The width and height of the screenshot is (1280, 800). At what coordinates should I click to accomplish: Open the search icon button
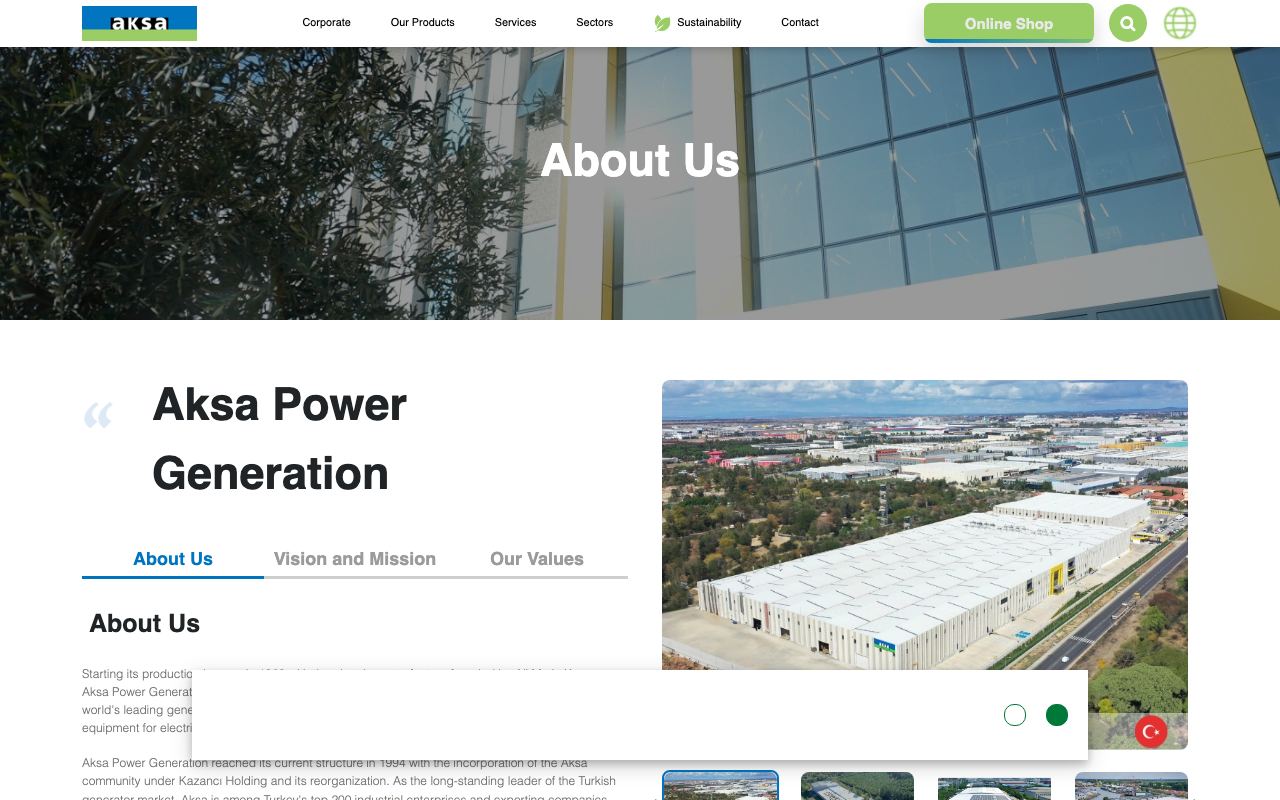click(1128, 23)
